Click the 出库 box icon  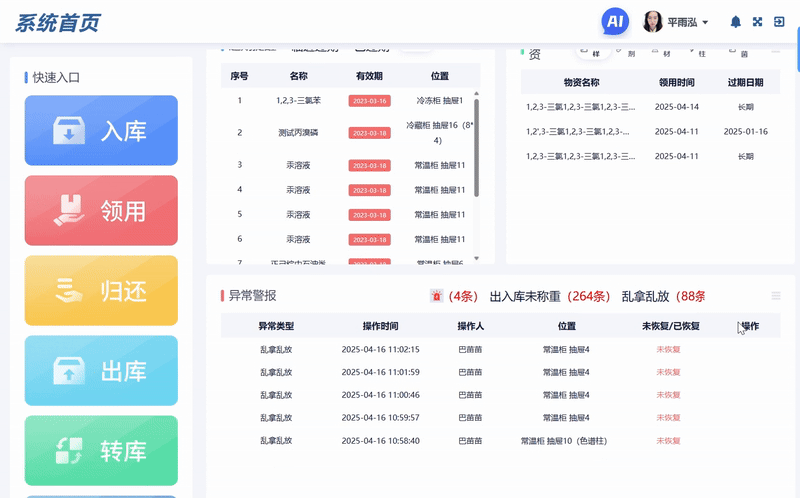click(x=69, y=371)
